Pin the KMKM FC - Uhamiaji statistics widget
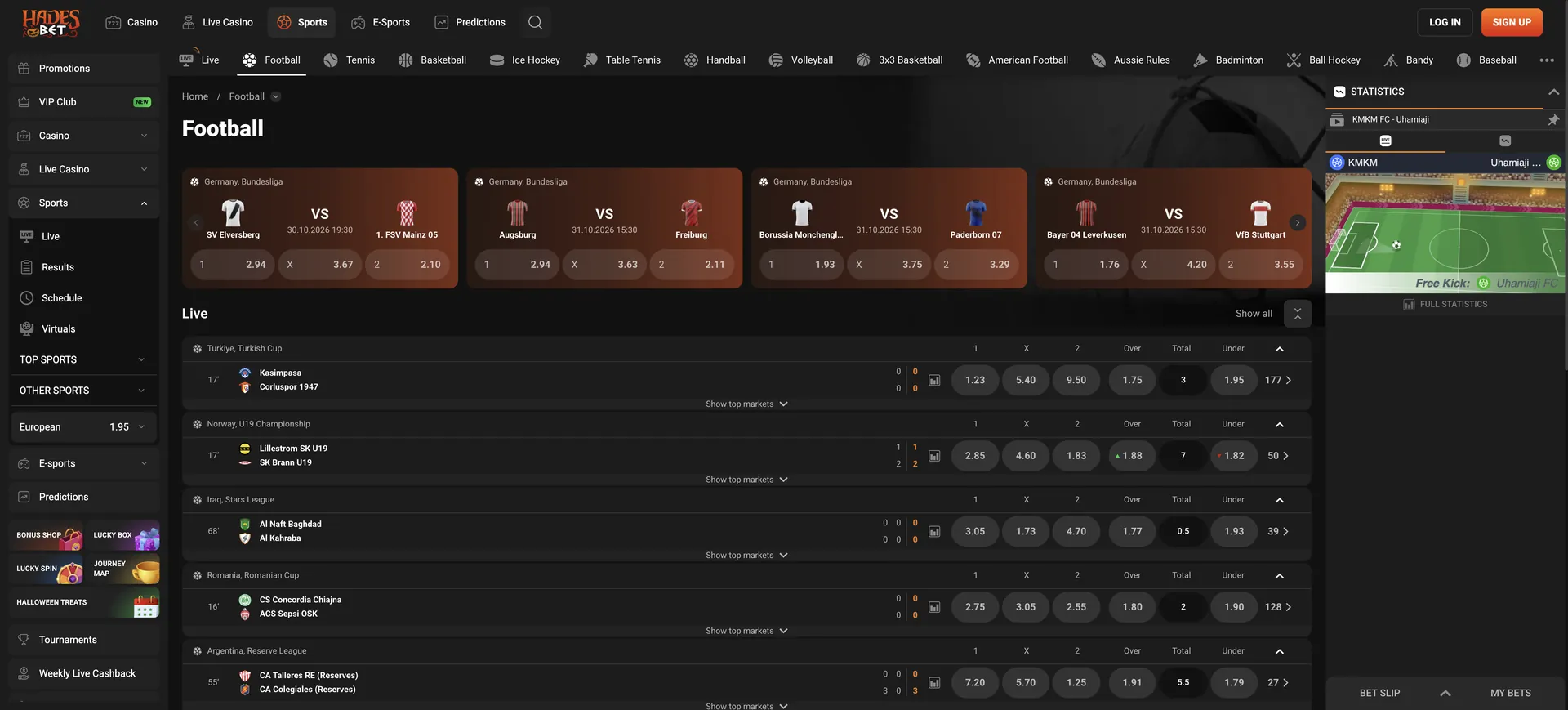1568x710 pixels. [x=1553, y=119]
